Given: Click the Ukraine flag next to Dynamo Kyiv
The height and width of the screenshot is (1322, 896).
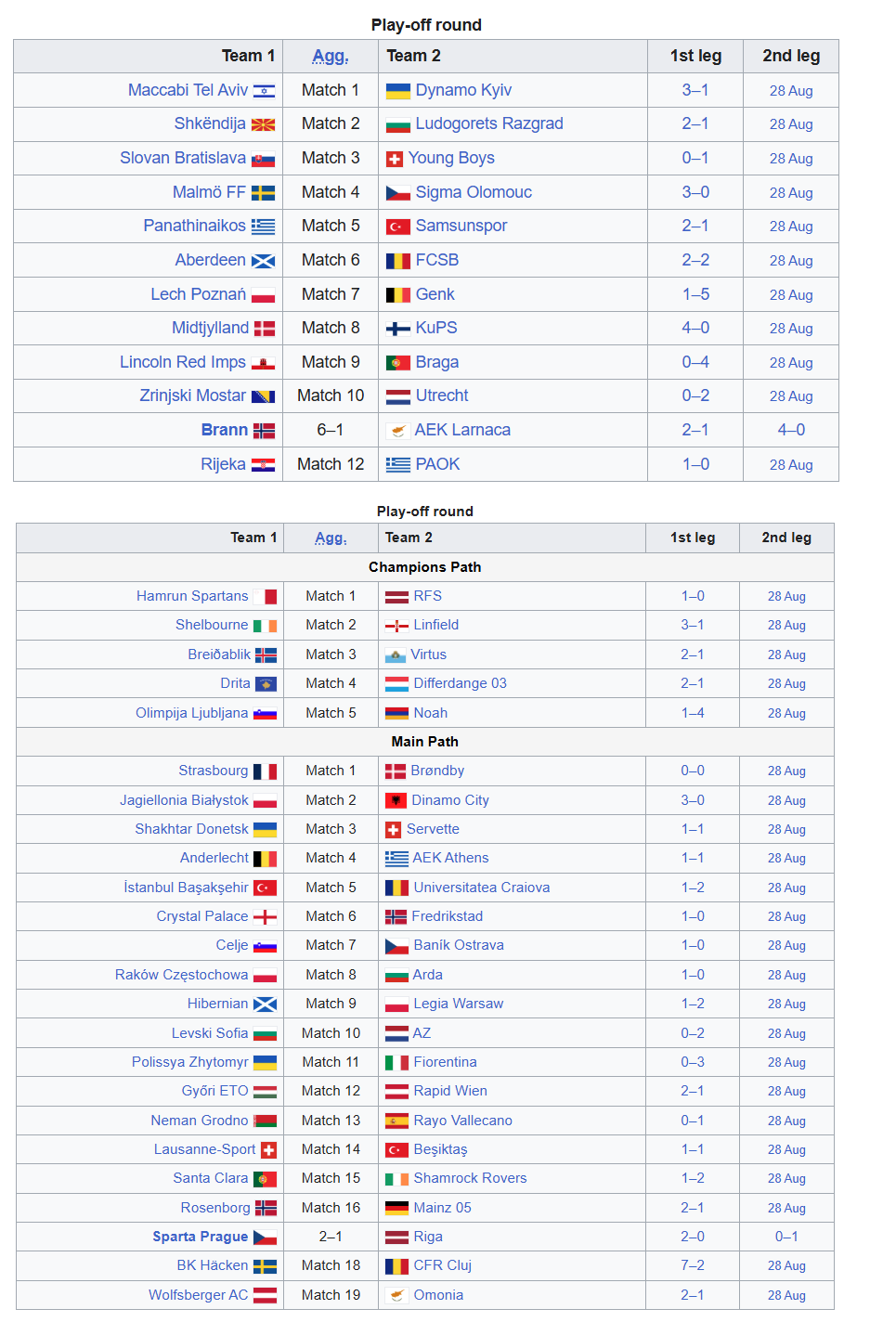Looking at the screenshot, I should pyautogui.click(x=398, y=91).
